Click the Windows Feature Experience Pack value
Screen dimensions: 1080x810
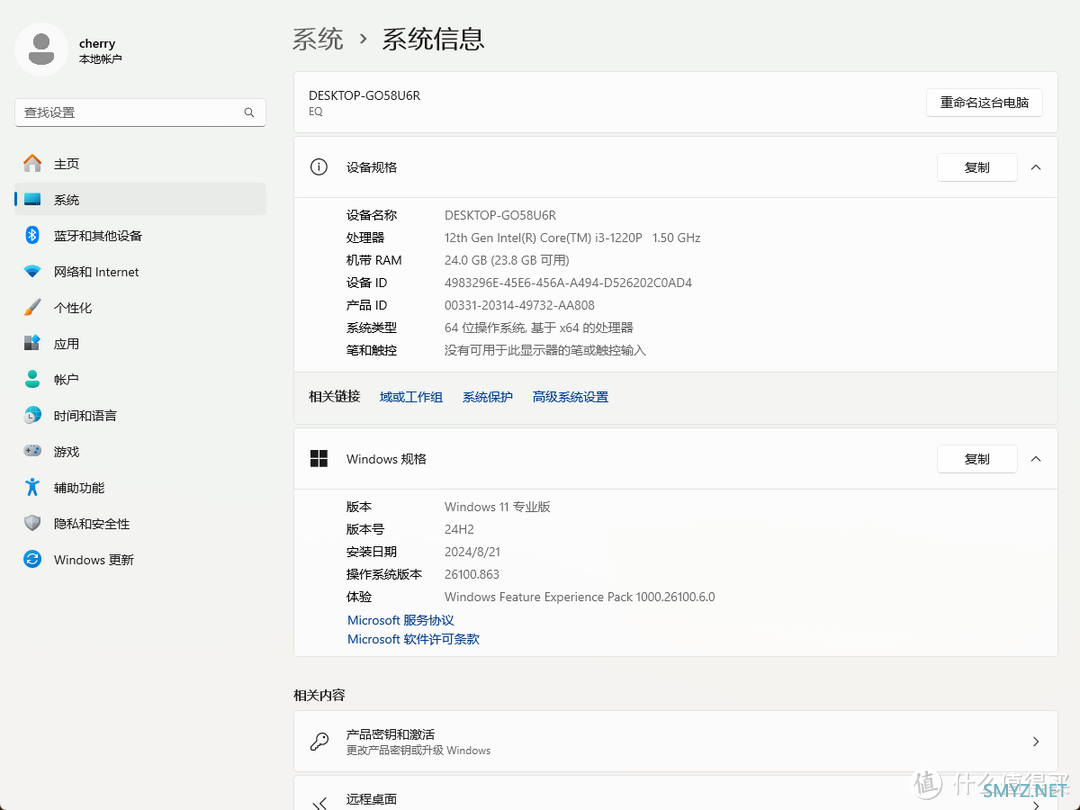pyautogui.click(x=580, y=596)
